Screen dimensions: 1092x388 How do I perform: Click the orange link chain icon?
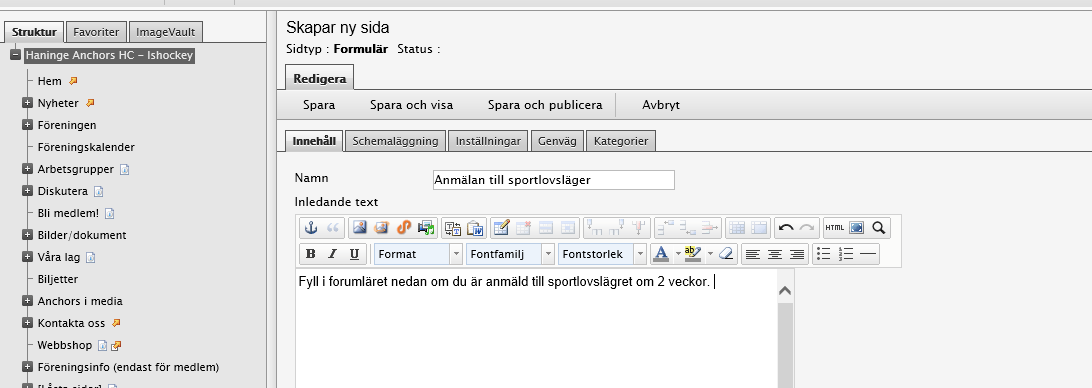coord(404,228)
